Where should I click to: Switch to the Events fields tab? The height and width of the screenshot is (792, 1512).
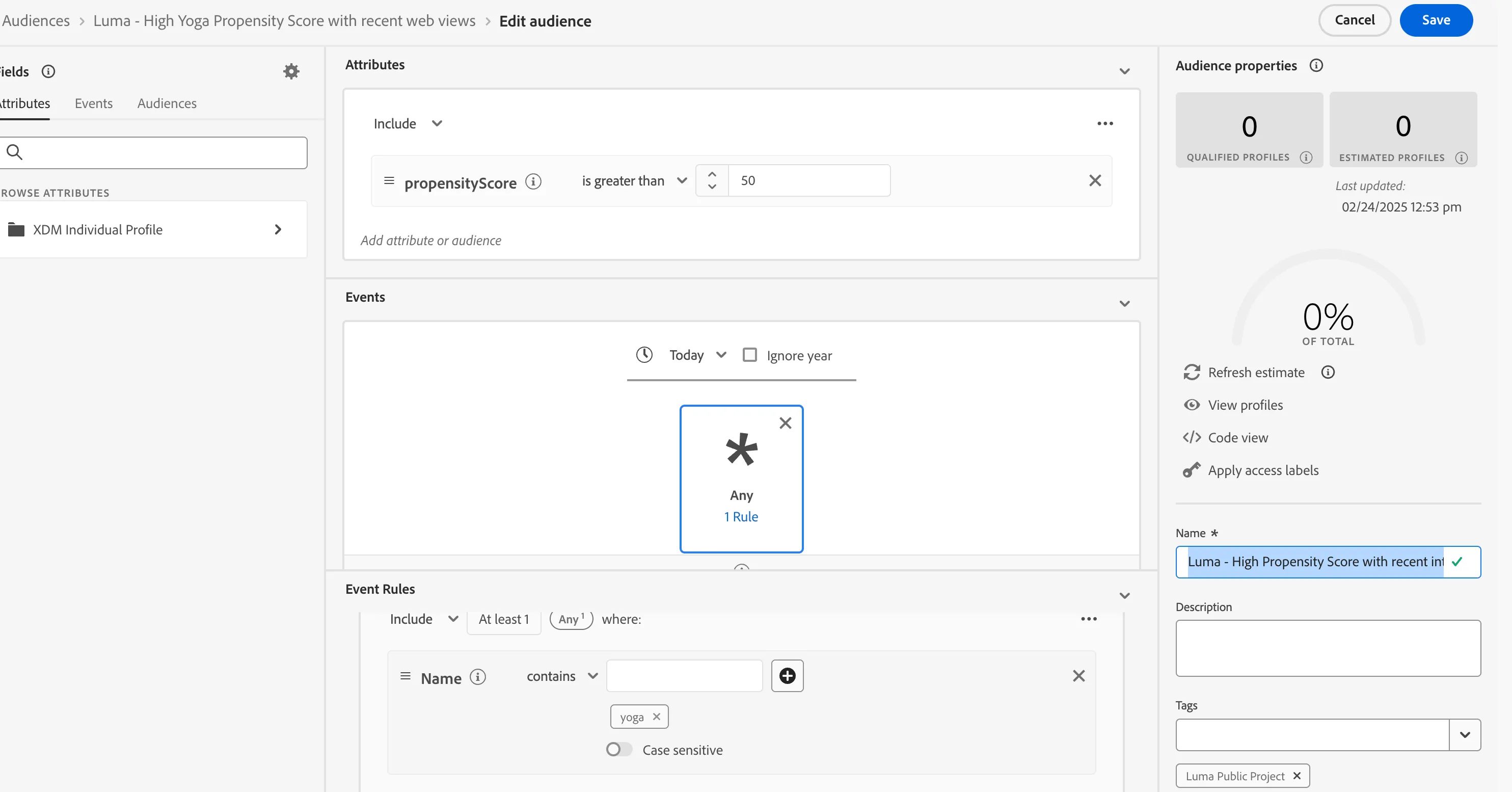coord(93,104)
